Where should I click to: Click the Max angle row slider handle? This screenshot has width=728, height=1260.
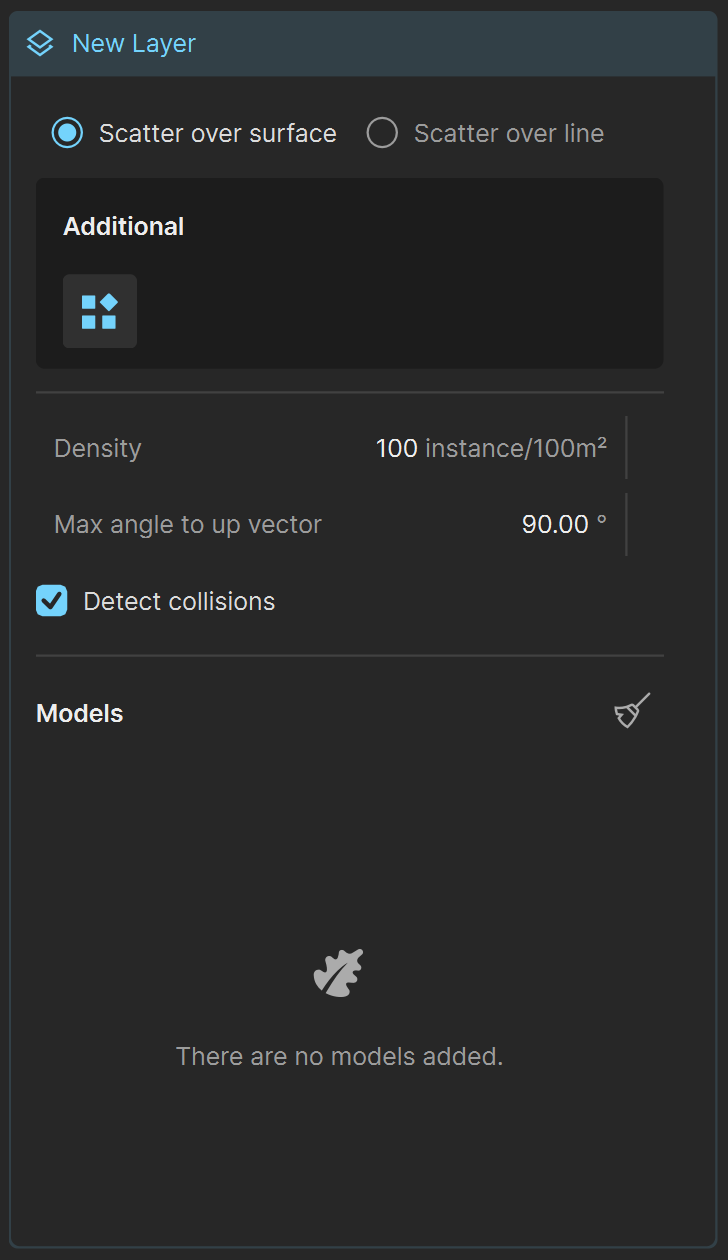click(626, 524)
